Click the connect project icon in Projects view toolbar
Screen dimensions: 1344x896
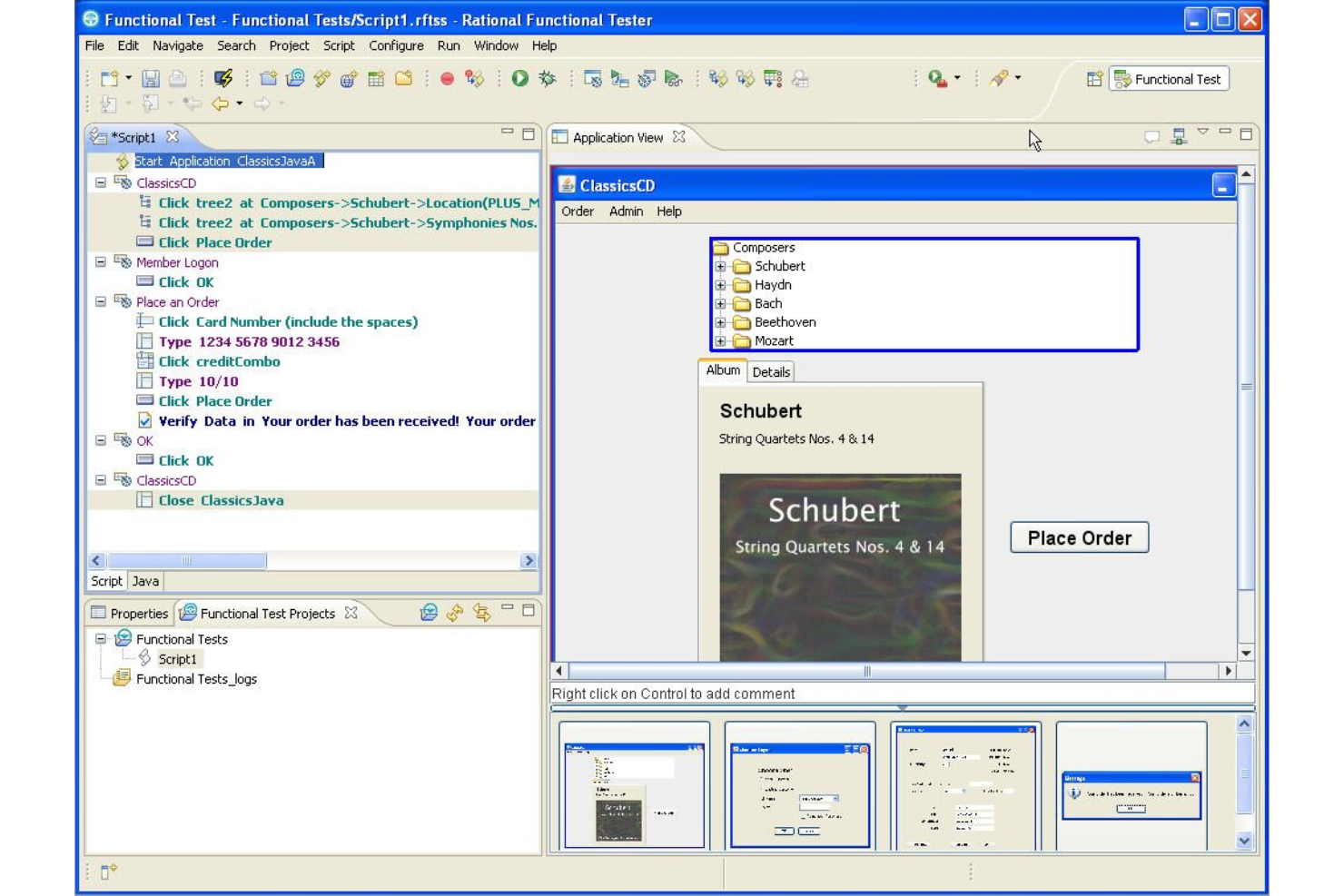tap(429, 613)
